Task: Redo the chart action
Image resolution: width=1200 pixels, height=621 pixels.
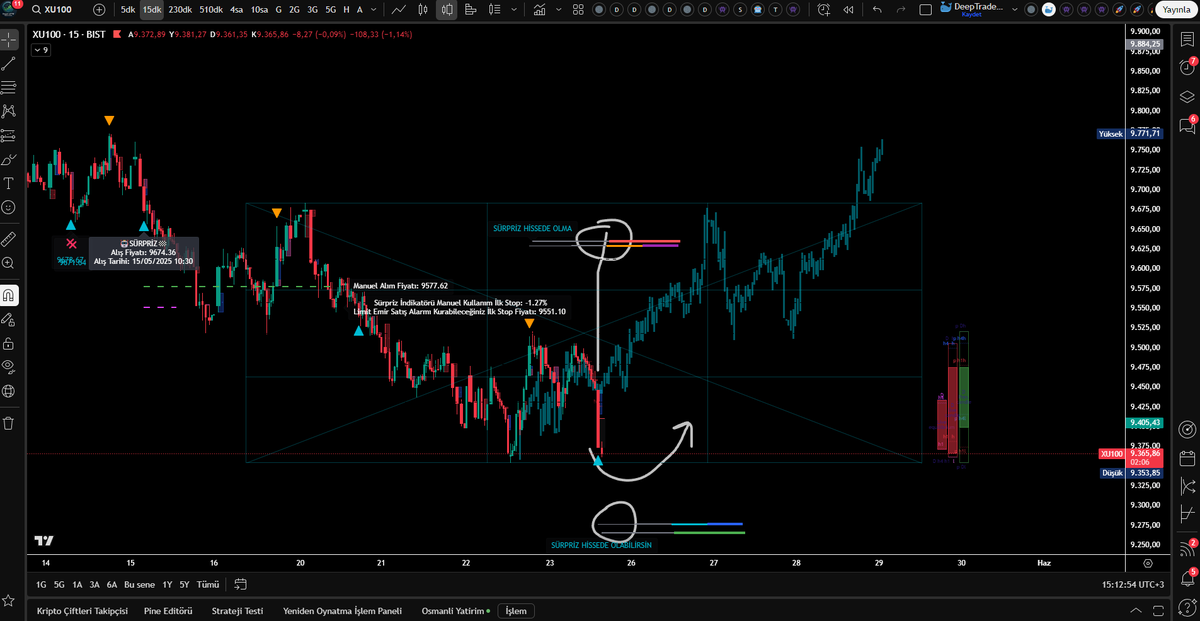Action: 901,9
